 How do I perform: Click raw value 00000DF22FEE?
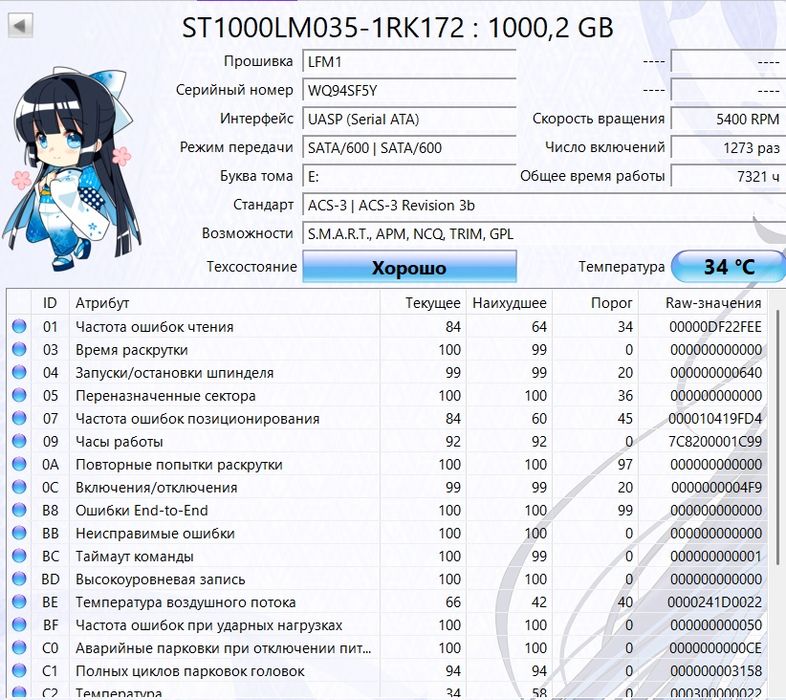pyautogui.click(x=715, y=327)
